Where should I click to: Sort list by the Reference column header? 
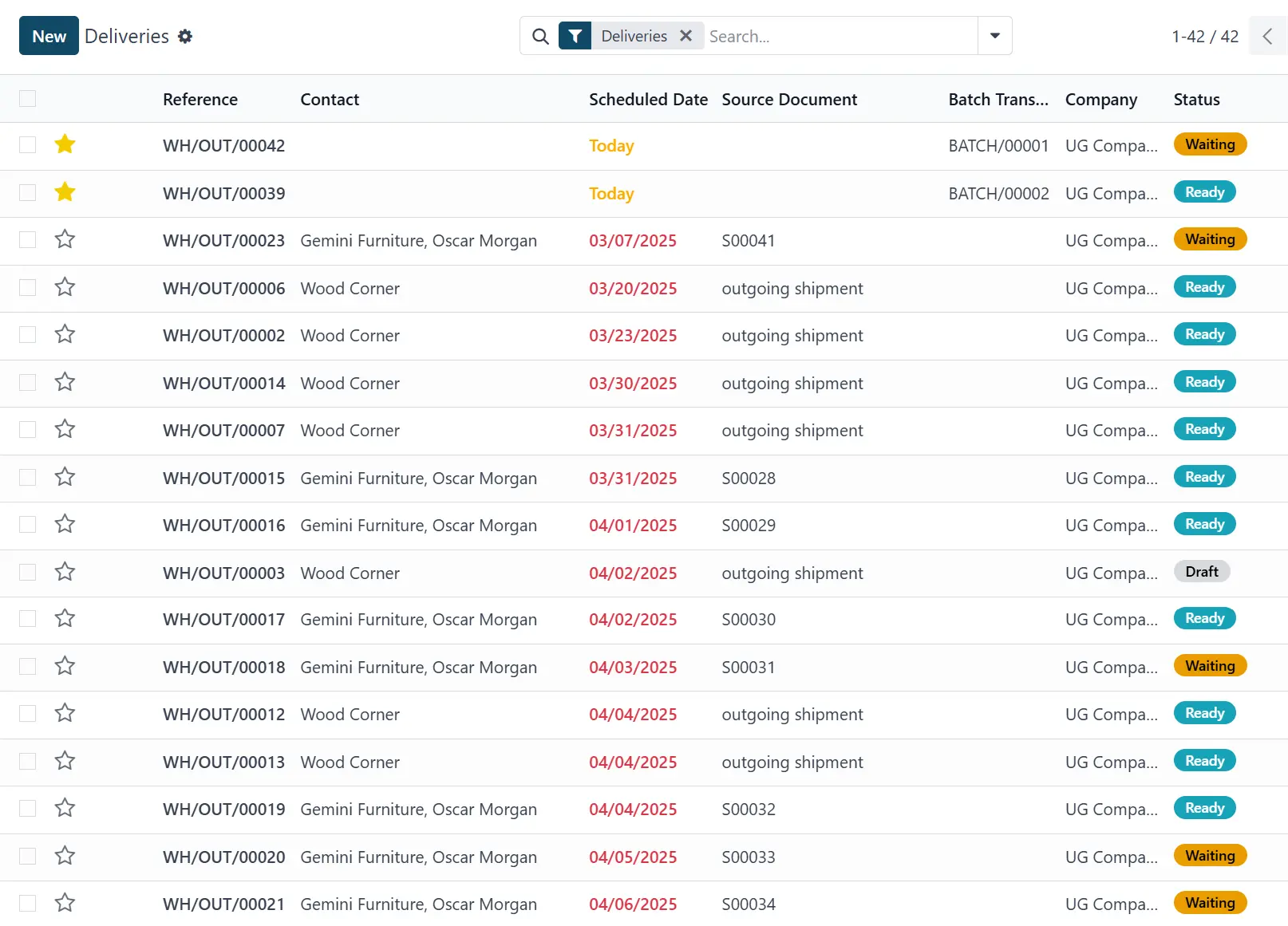(x=200, y=100)
